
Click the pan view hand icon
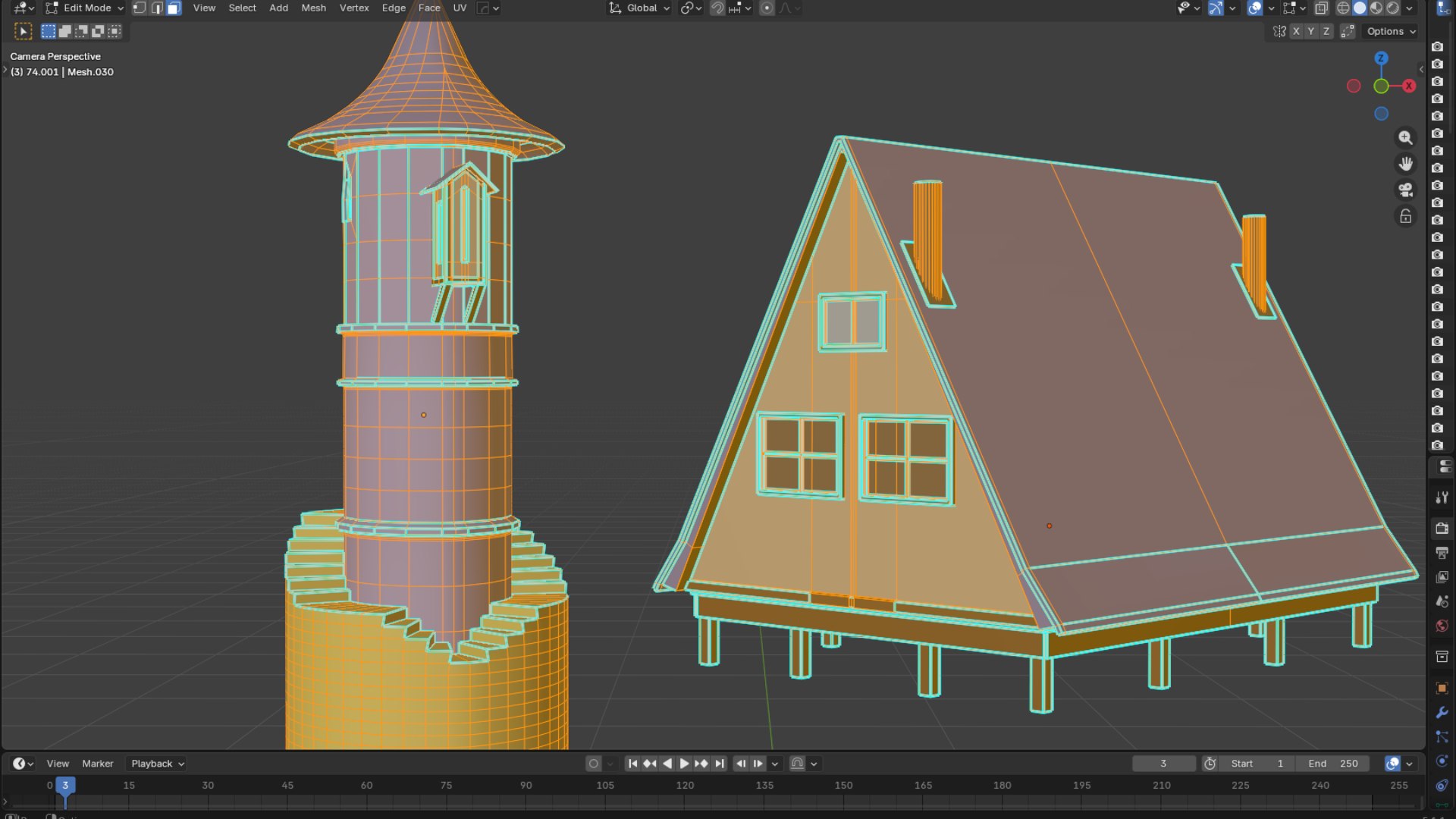1405,164
